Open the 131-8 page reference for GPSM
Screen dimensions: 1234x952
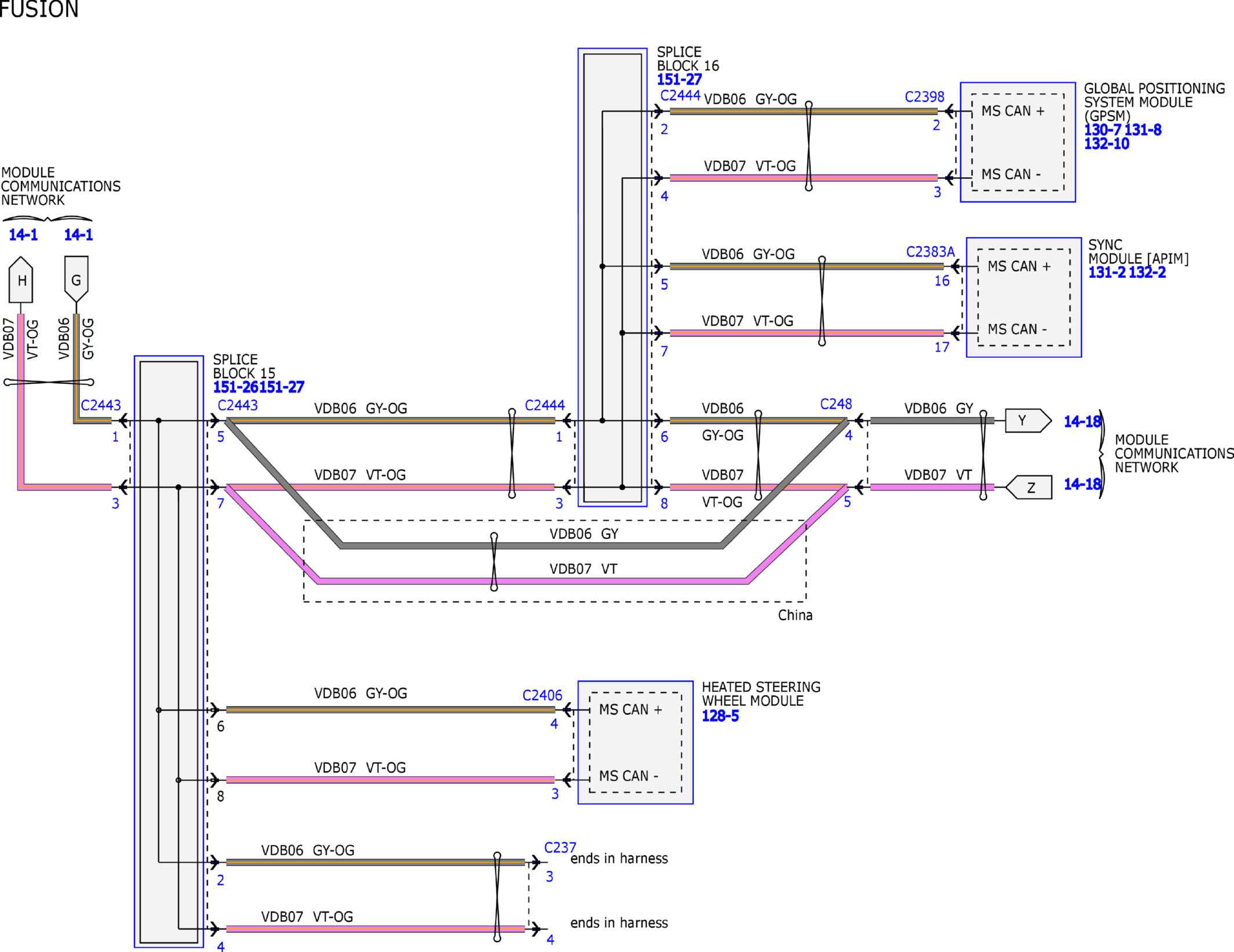point(1143,130)
